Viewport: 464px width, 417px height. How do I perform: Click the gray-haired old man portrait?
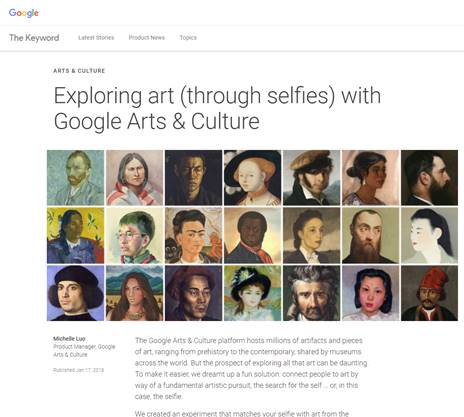(x=312, y=293)
